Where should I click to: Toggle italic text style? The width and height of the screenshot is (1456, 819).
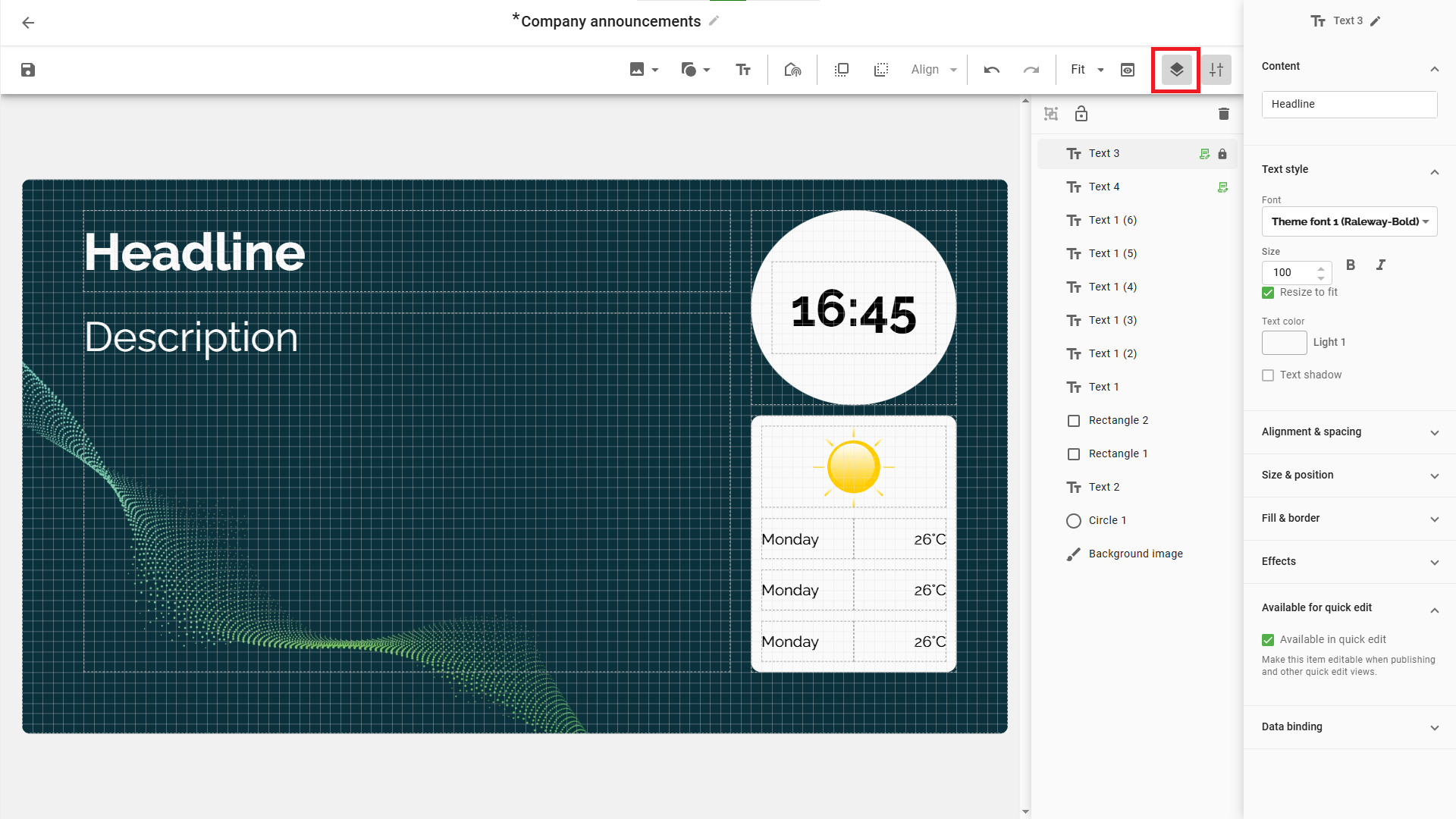(x=1381, y=265)
